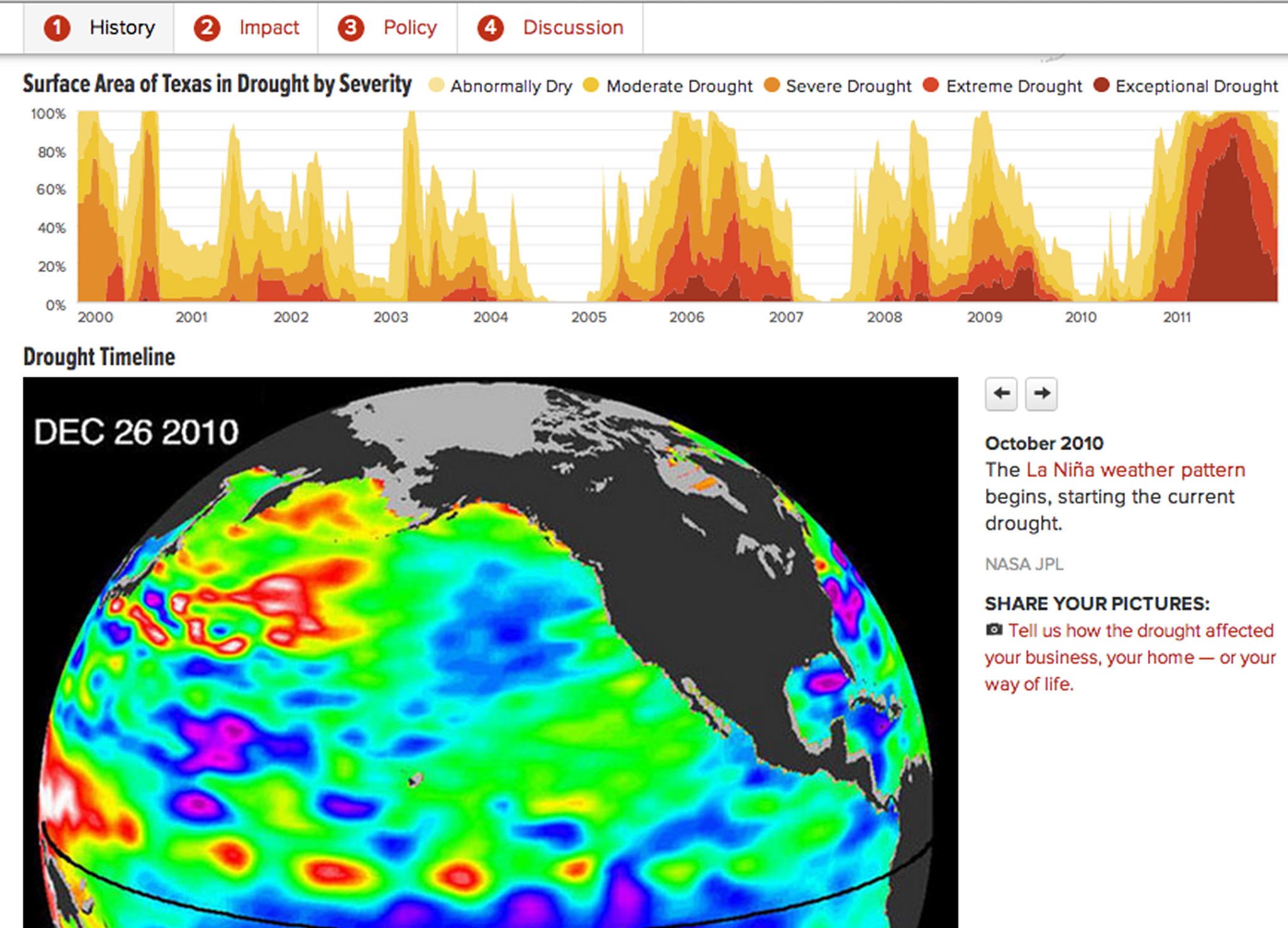Viewport: 1288px width, 928px height.
Task: Click the Exceptional Drought legend swatch
Action: coord(1101,85)
